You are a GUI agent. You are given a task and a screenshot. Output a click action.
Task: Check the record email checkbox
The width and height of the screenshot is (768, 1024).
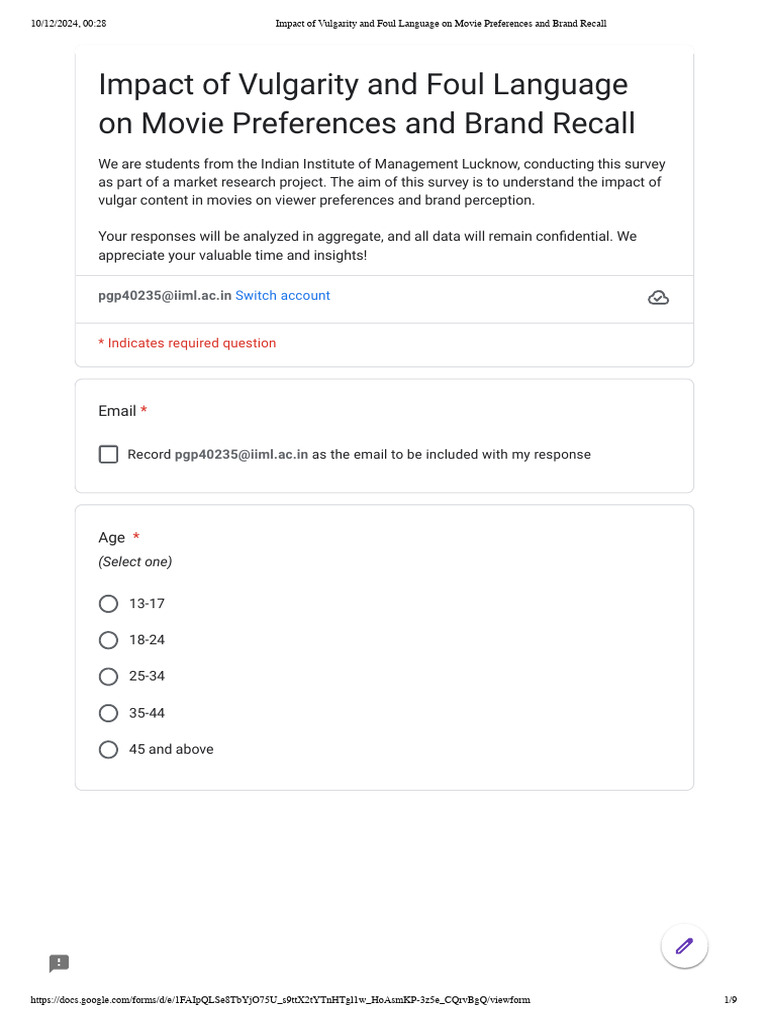109,455
